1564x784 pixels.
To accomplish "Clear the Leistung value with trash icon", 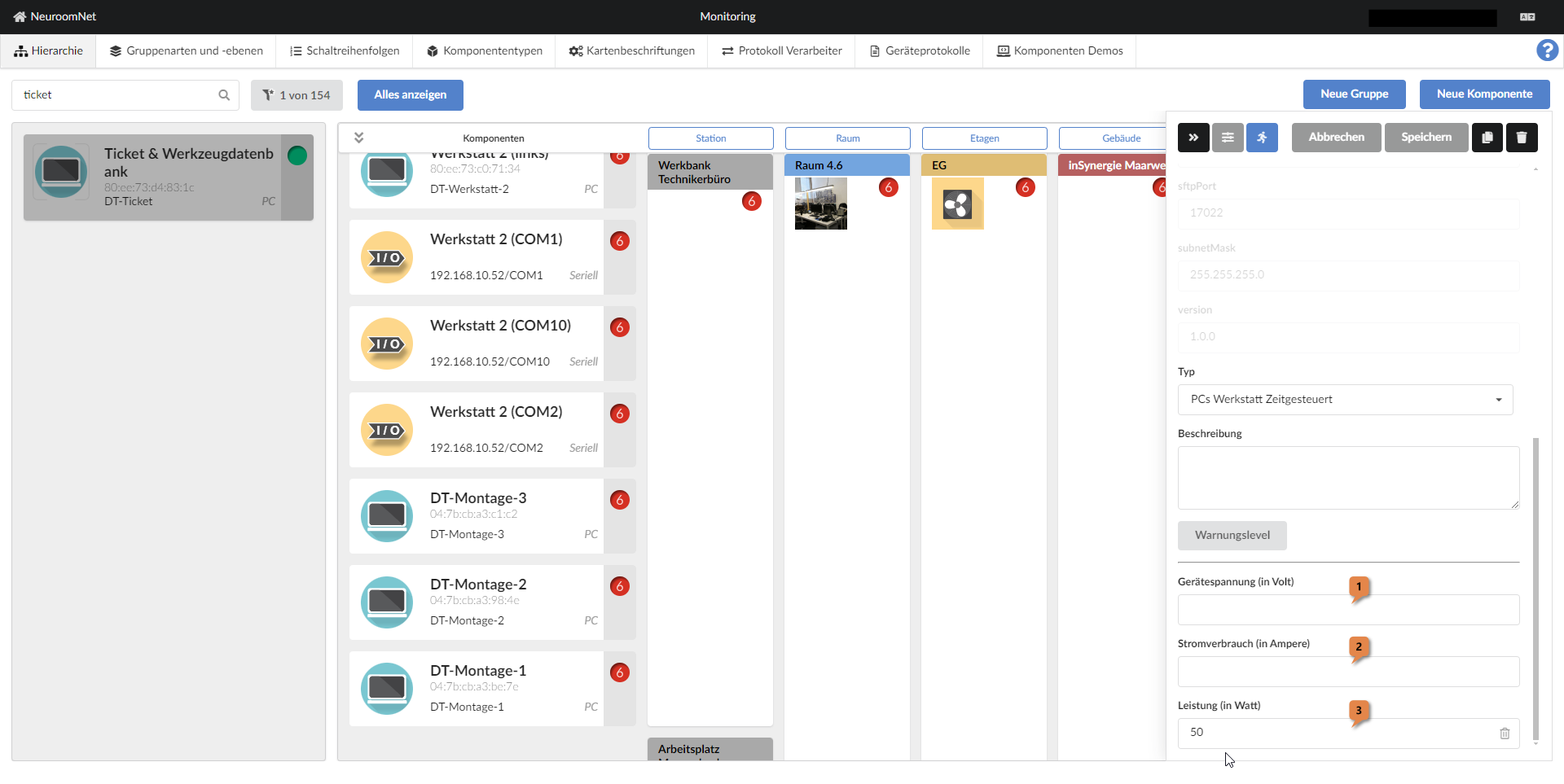I will pos(1505,734).
